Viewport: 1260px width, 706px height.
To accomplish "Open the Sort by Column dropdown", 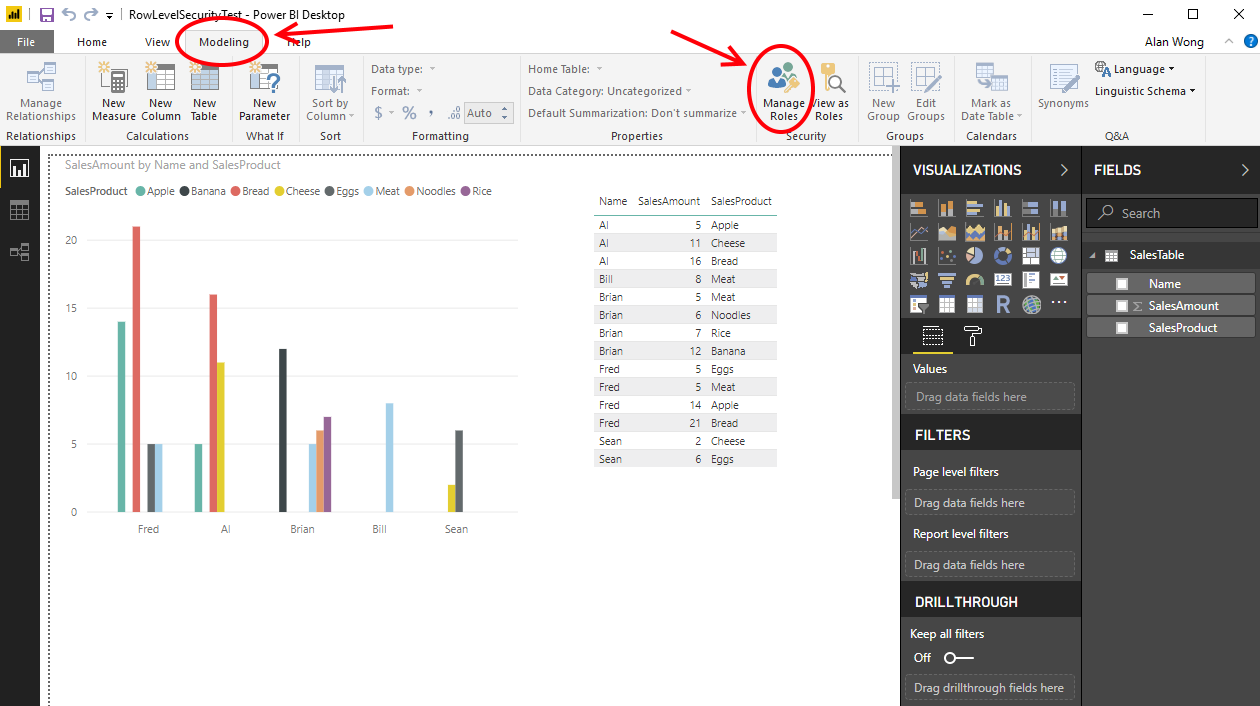I will coord(330,91).
